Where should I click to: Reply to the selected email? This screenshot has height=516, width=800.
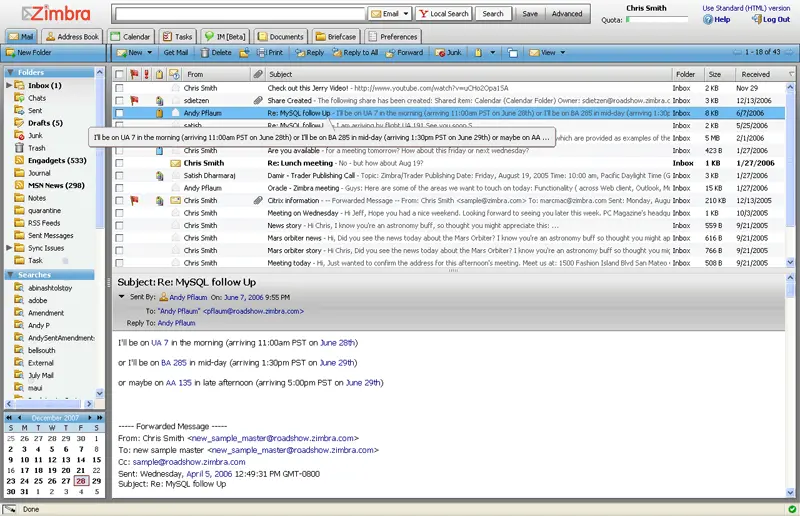click(x=309, y=52)
